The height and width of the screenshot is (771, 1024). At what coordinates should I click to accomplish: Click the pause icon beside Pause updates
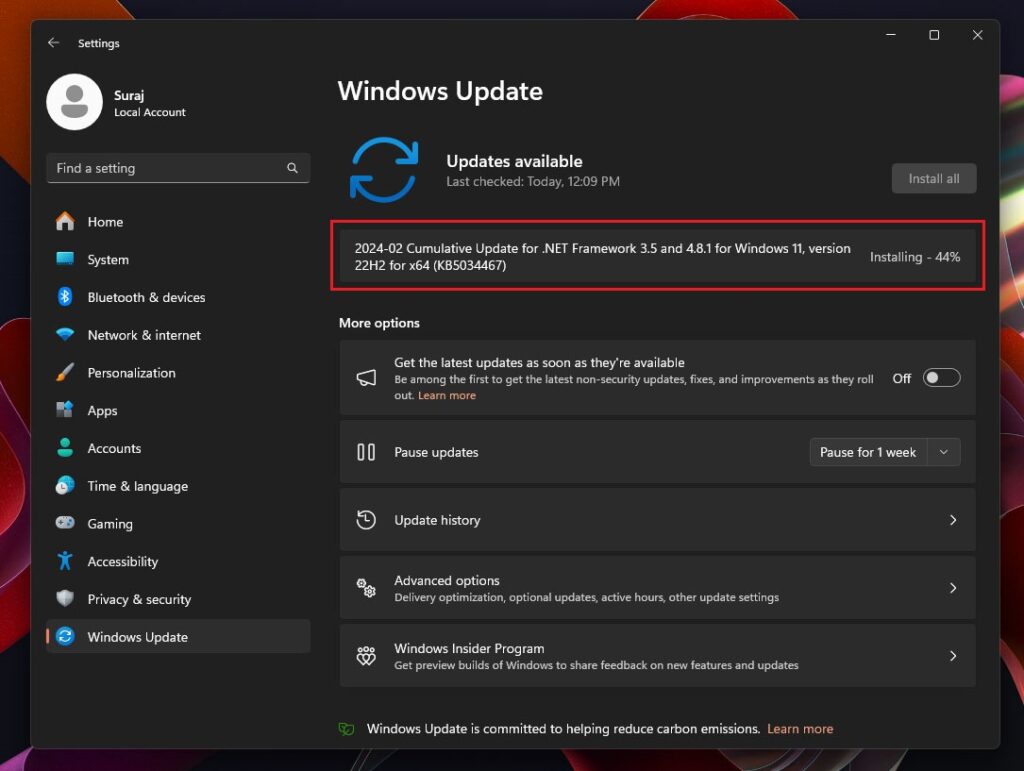pos(366,452)
